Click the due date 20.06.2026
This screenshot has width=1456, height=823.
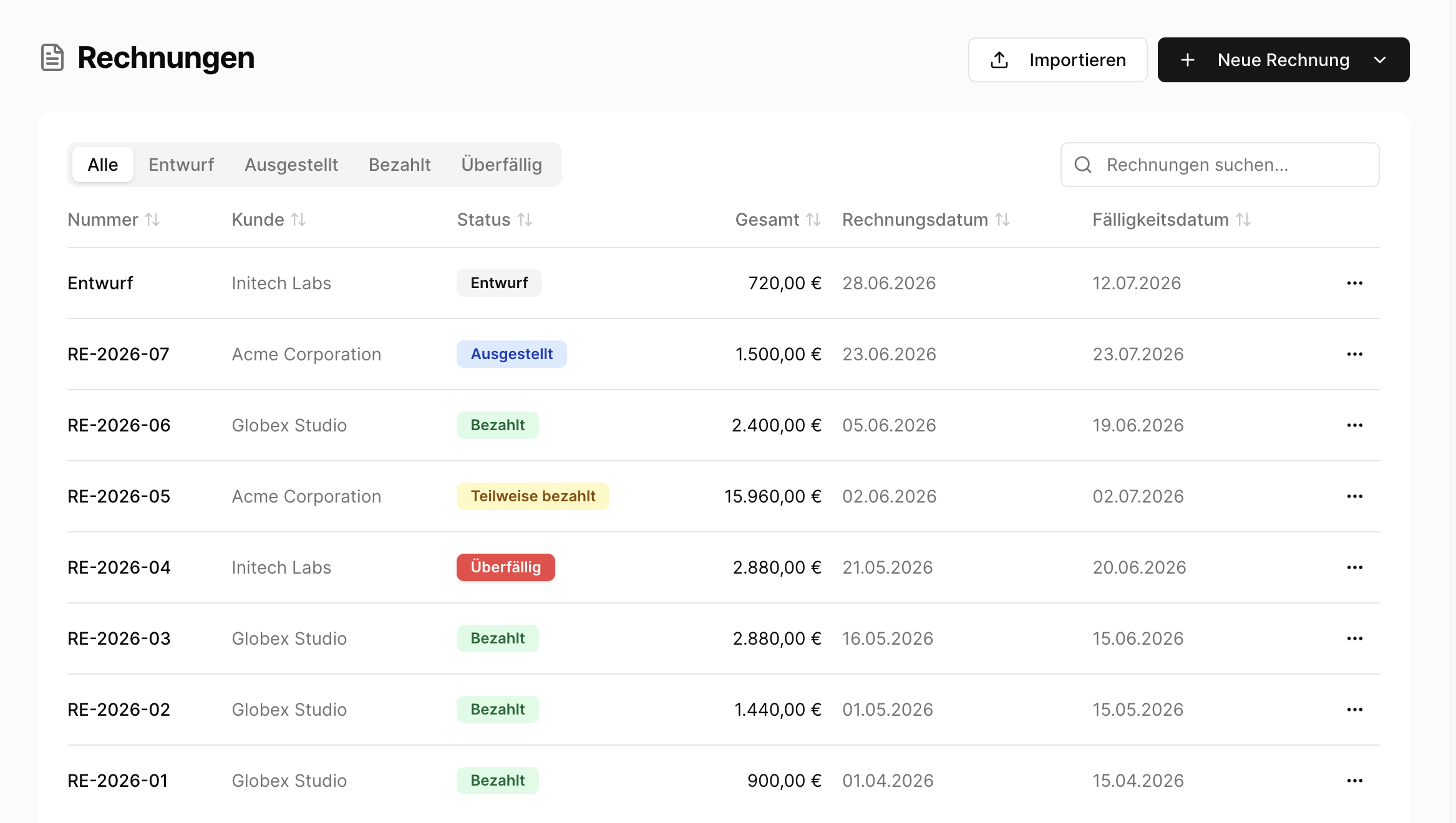(1139, 567)
